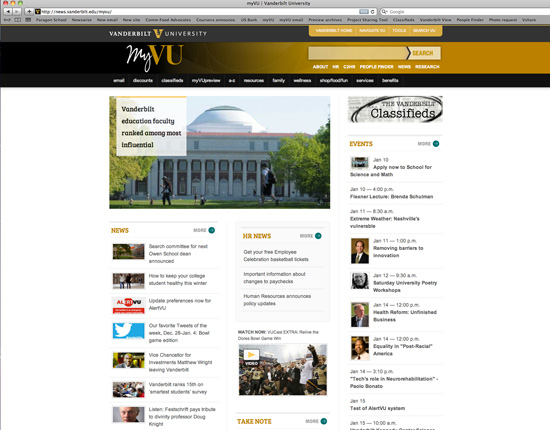Open the C2HR link
The height and width of the screenshot is (430, 550).
(x=349, y=67)
